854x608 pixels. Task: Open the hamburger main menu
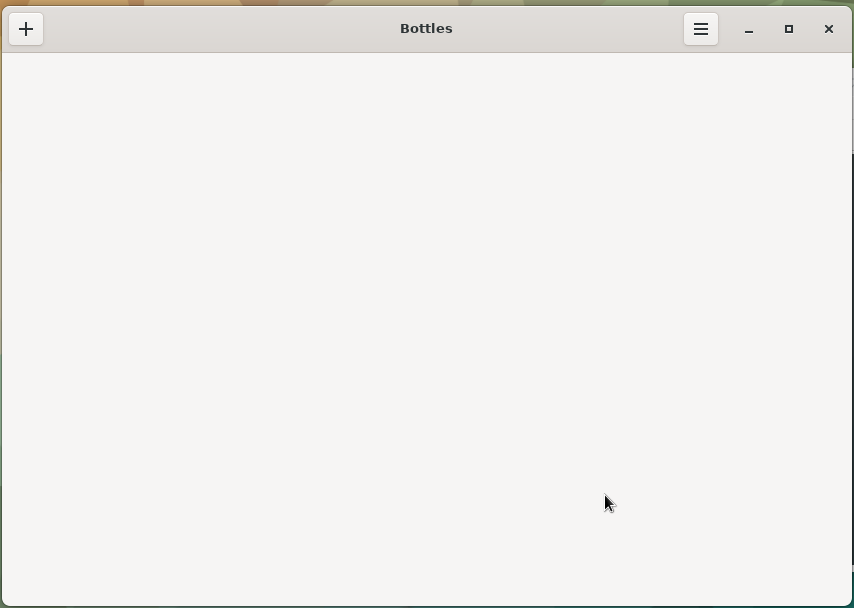(x=700, y=29)
